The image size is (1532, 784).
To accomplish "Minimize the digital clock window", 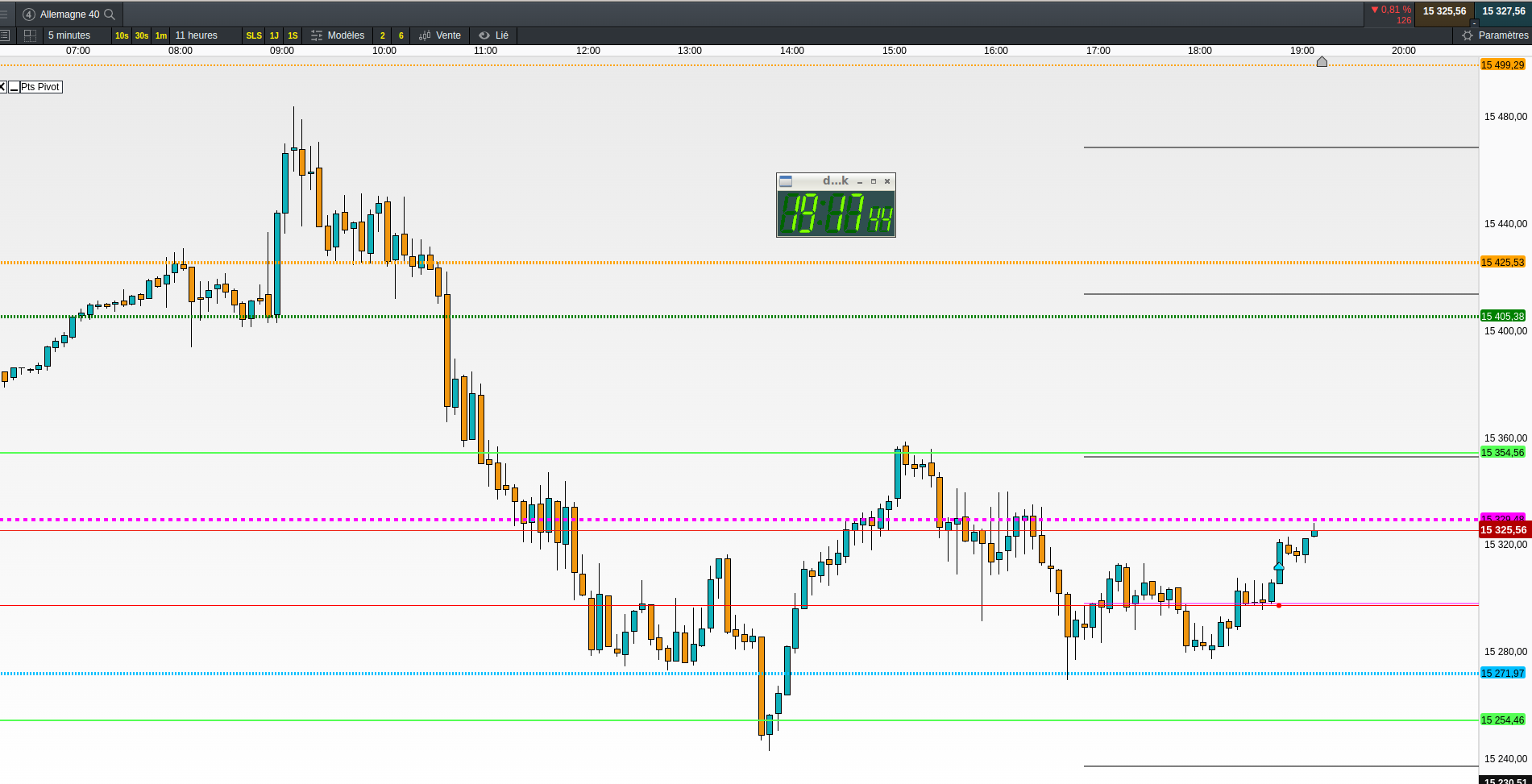I will pos(860,181).
